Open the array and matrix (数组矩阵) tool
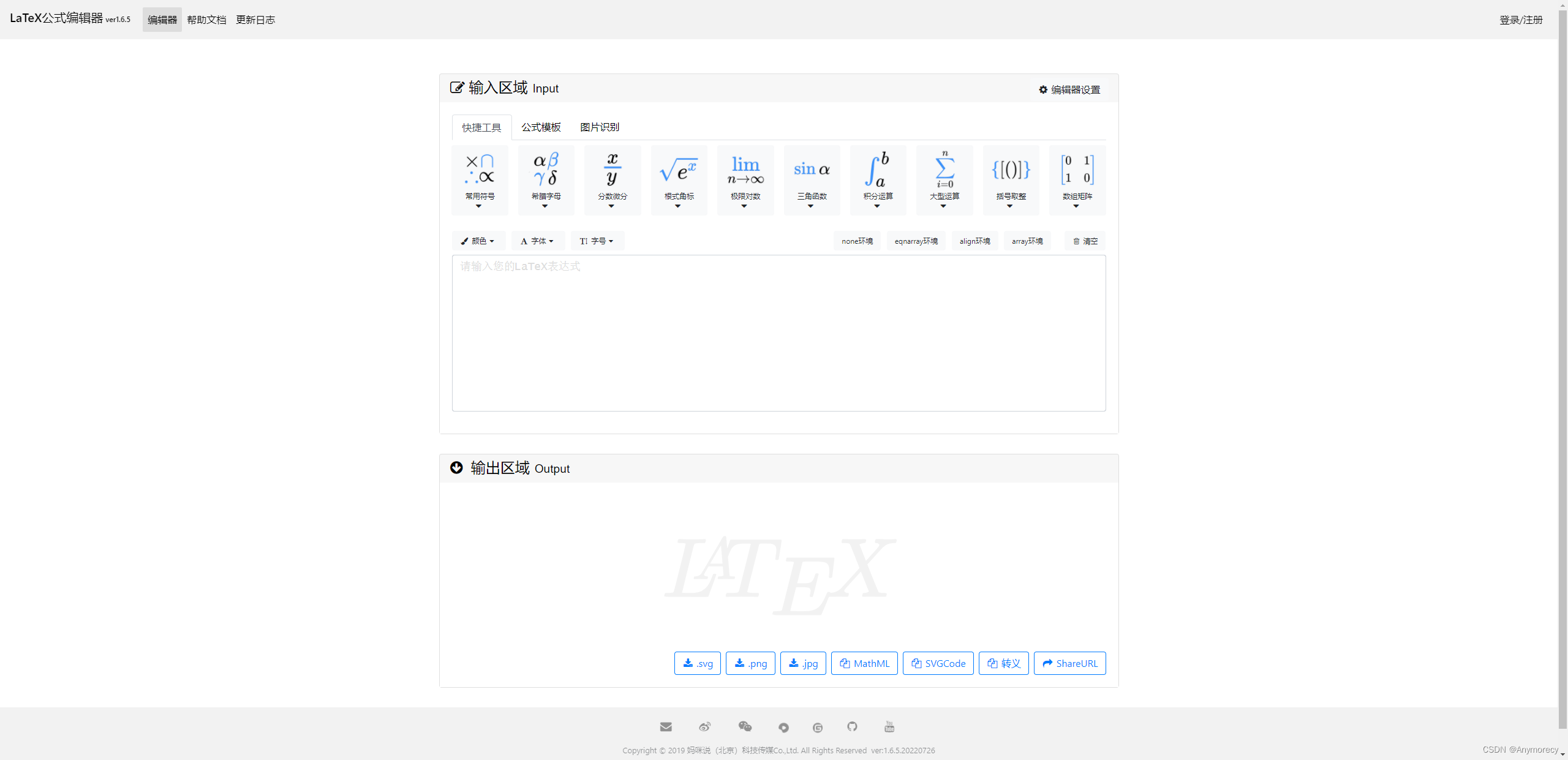The height and width of the screenshot is (760, 1568). (1077, 180)
